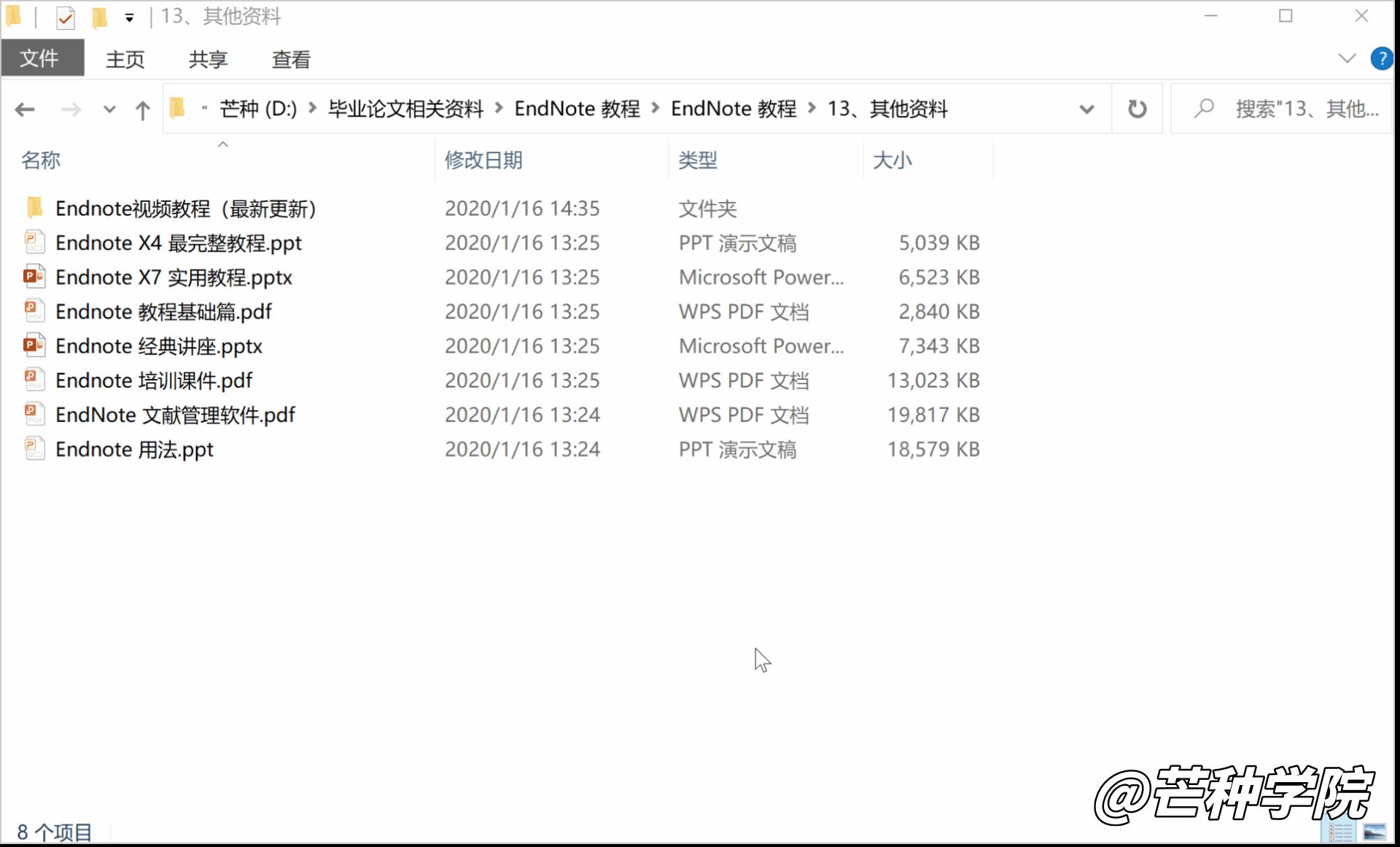The height and width of the screenshot is (847, 1400).
Task: Click PDF icon of Endnote 培训课件.pdf
Action: tap(35, 379)
